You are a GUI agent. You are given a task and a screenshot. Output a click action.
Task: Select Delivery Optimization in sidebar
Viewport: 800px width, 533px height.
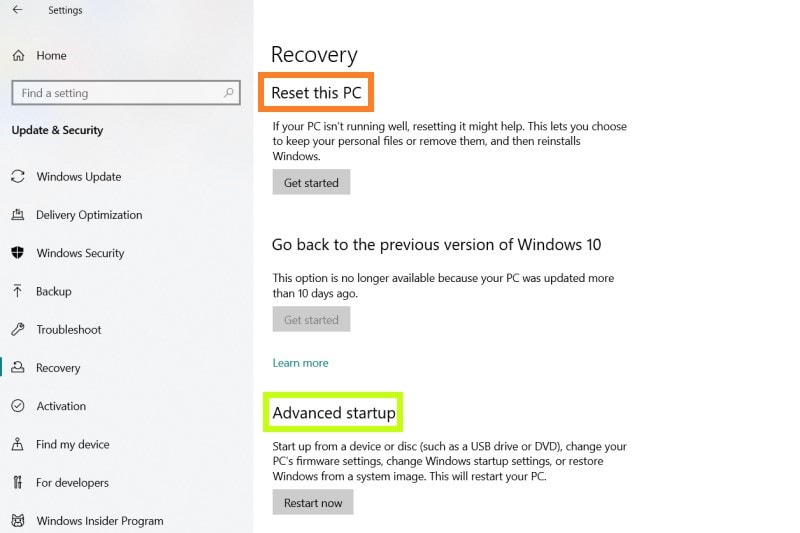(89, 215)
